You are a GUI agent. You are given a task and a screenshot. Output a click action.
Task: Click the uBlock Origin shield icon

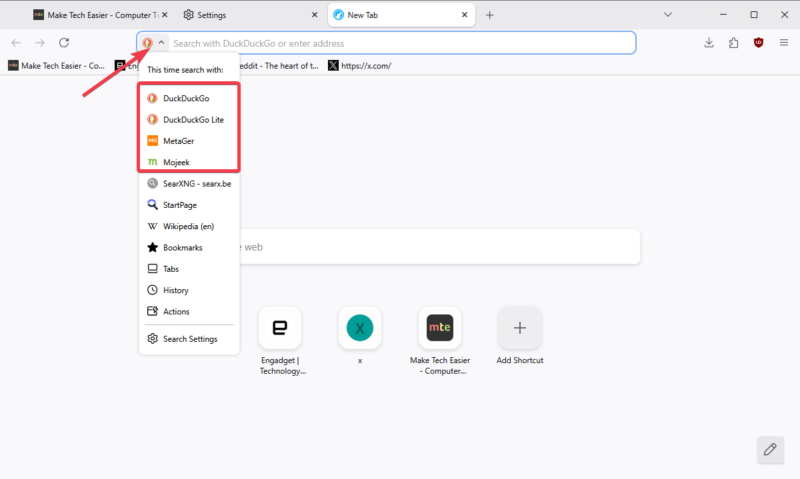tap(759, 43)
